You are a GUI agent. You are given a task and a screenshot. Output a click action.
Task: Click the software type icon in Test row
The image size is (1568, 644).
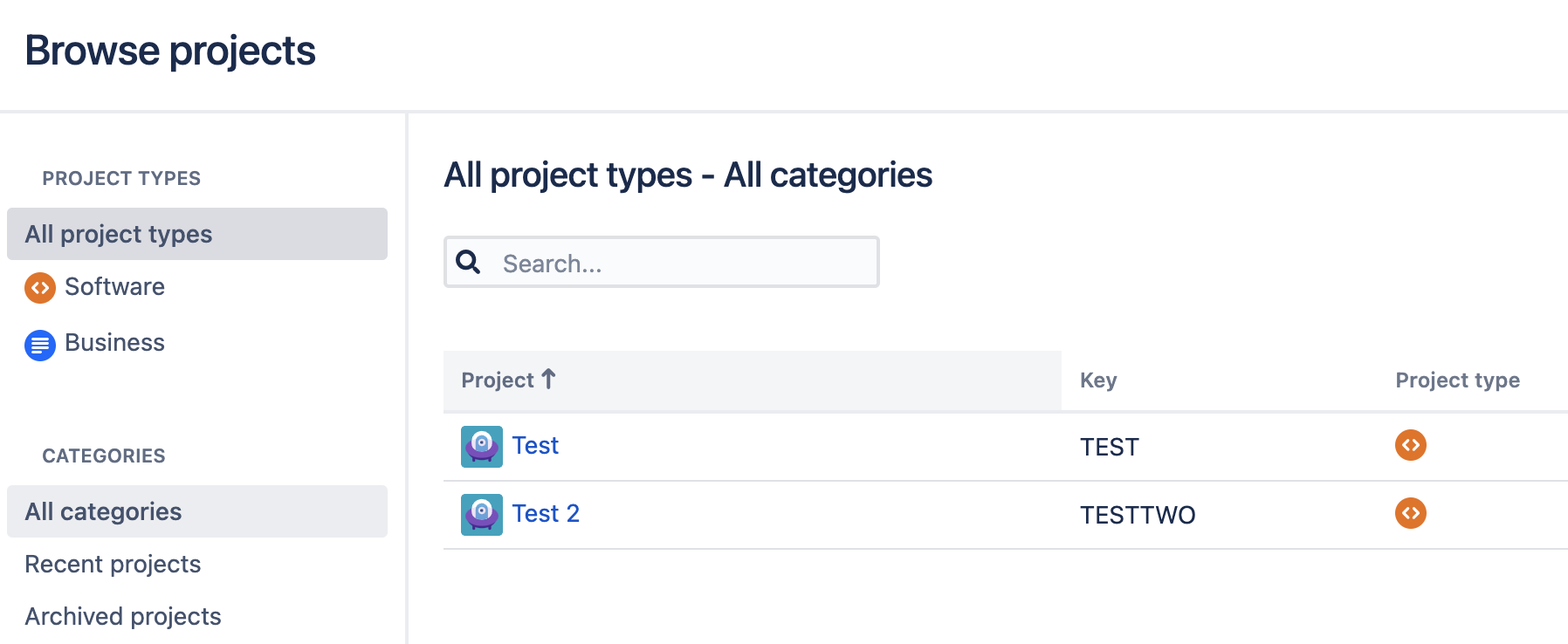pos(1410,445)
